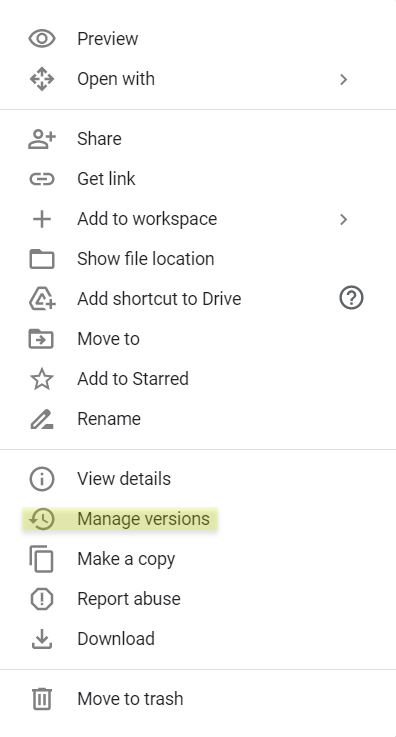Viewport: 396px width, 737px height.
Task: Click the eye Preview icon
Action: click(42, 39)
